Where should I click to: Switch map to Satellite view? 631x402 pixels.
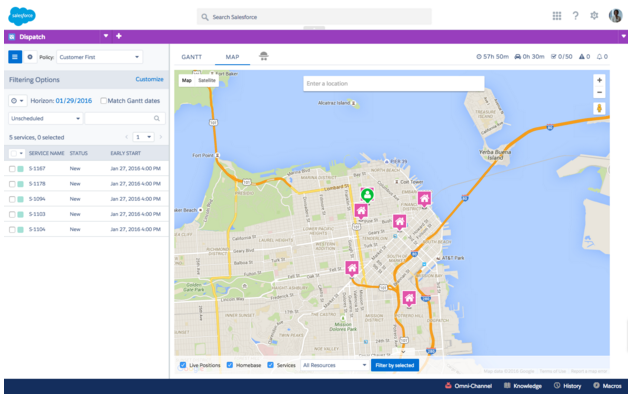tap(206, 79)
